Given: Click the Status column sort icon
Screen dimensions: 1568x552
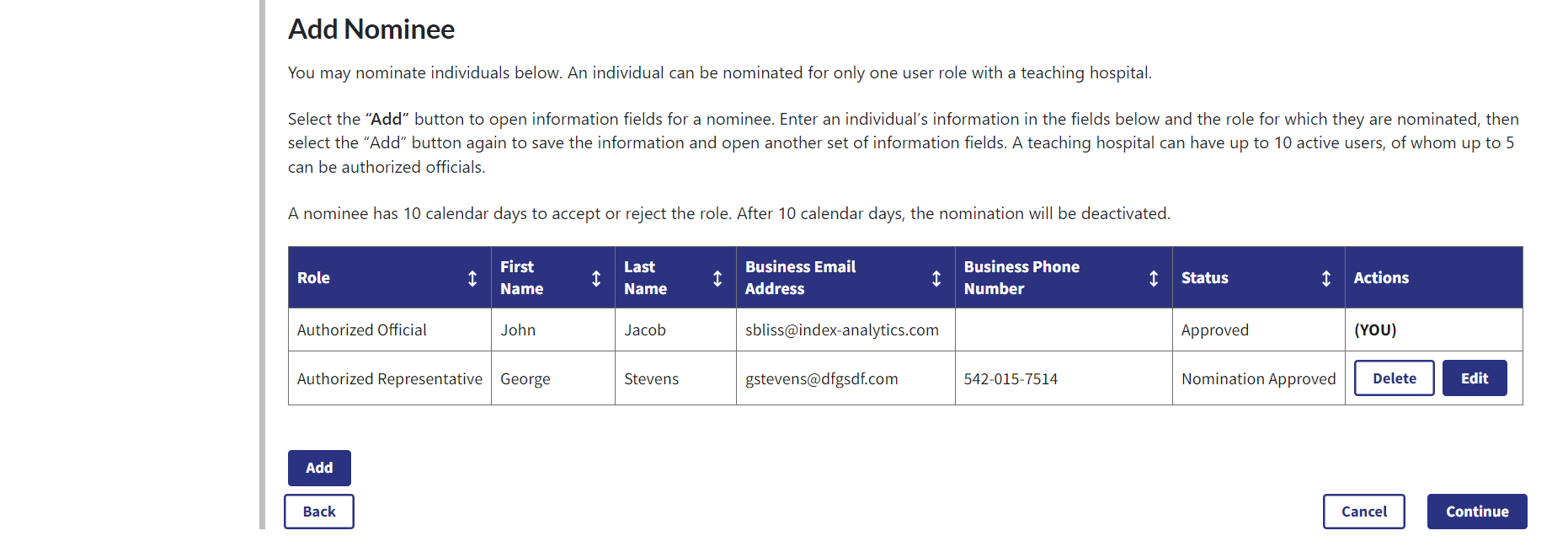Looking at the screenshot, I should tap(1326, 278).
